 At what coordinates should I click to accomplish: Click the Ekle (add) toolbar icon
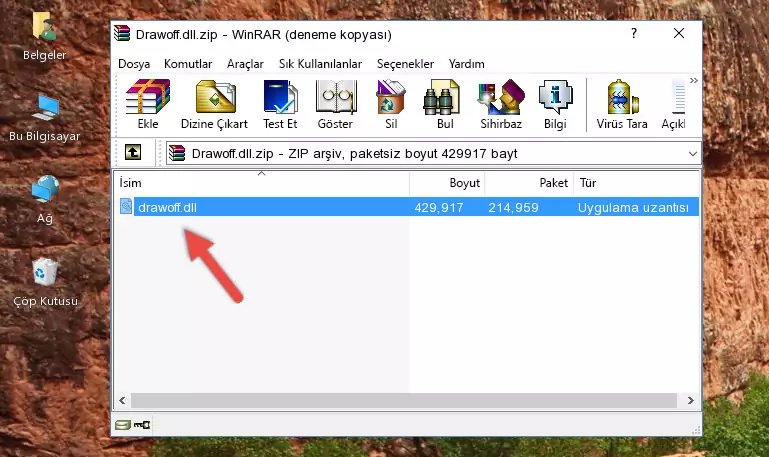point(148,104)
